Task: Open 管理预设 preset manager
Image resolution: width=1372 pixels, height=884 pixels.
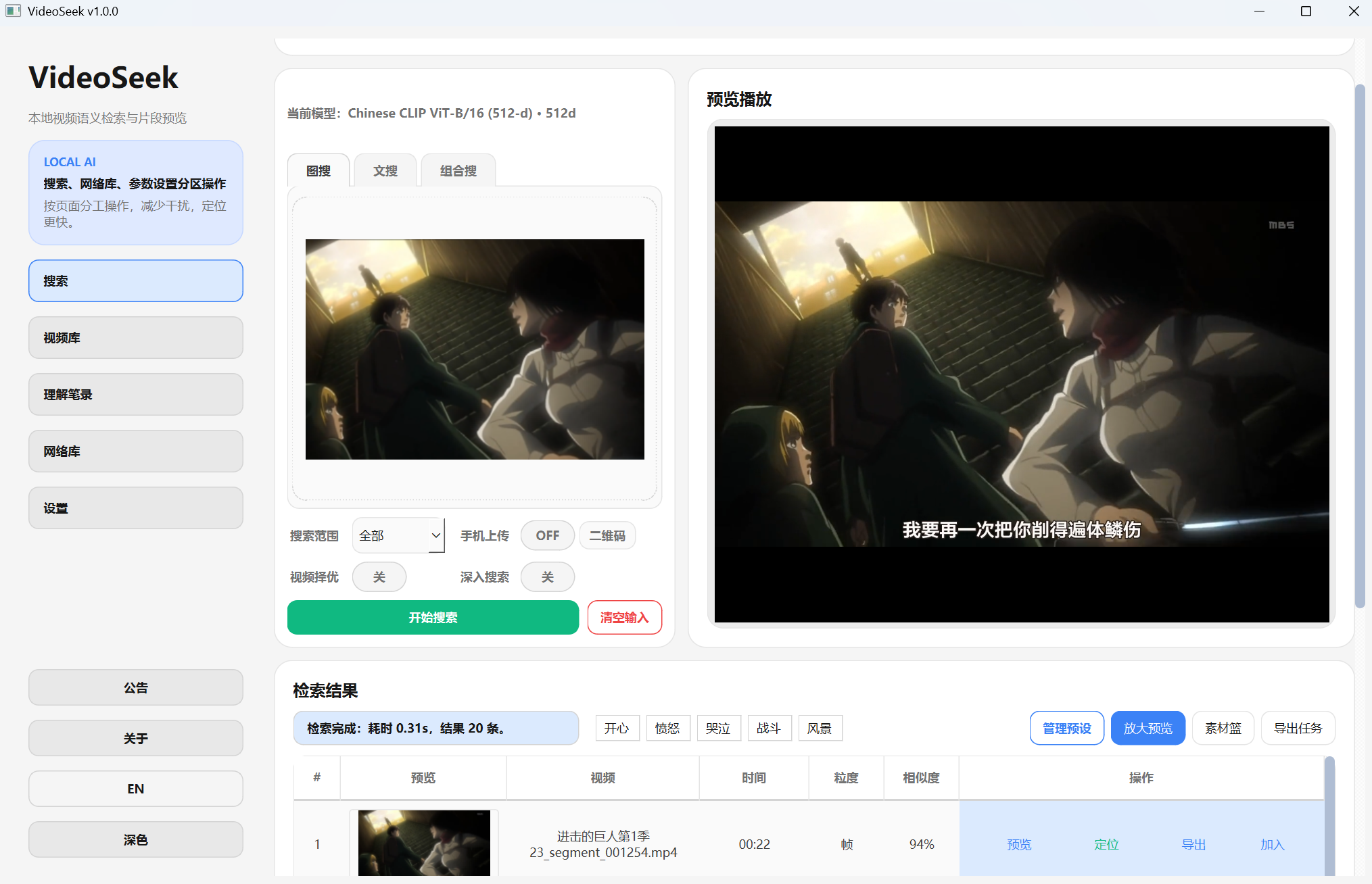Action: click(1067, 728)
